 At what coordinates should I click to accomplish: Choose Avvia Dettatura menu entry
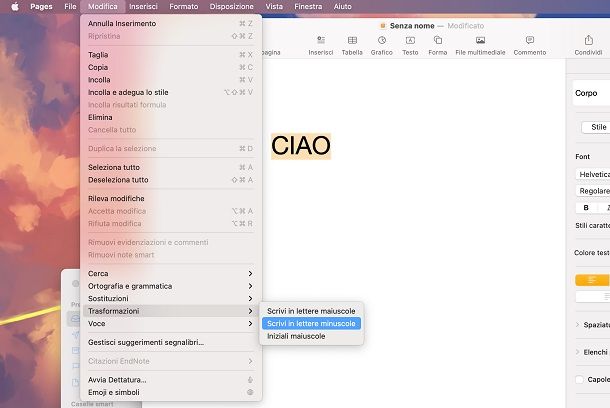[170, 380]
